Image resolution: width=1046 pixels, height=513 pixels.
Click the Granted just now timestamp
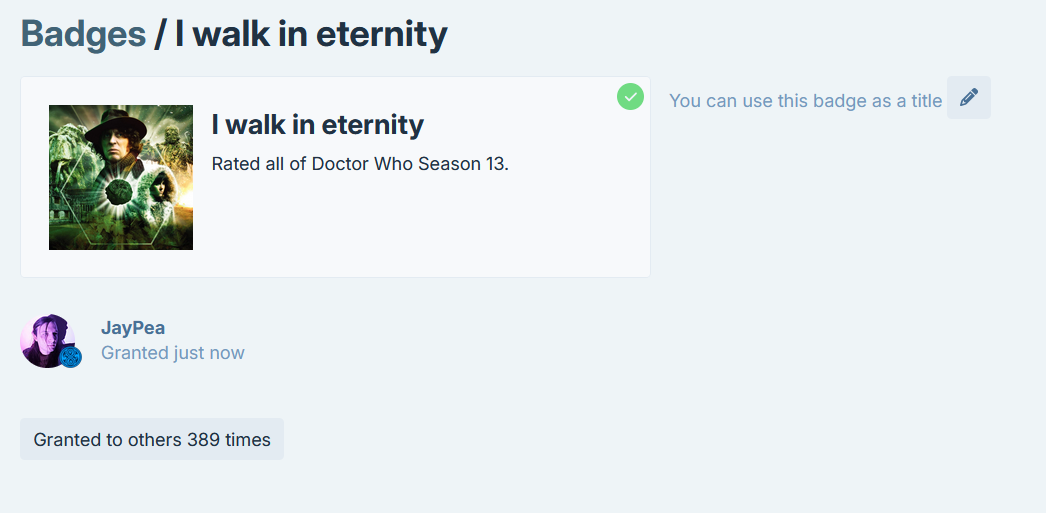(173, 352)
